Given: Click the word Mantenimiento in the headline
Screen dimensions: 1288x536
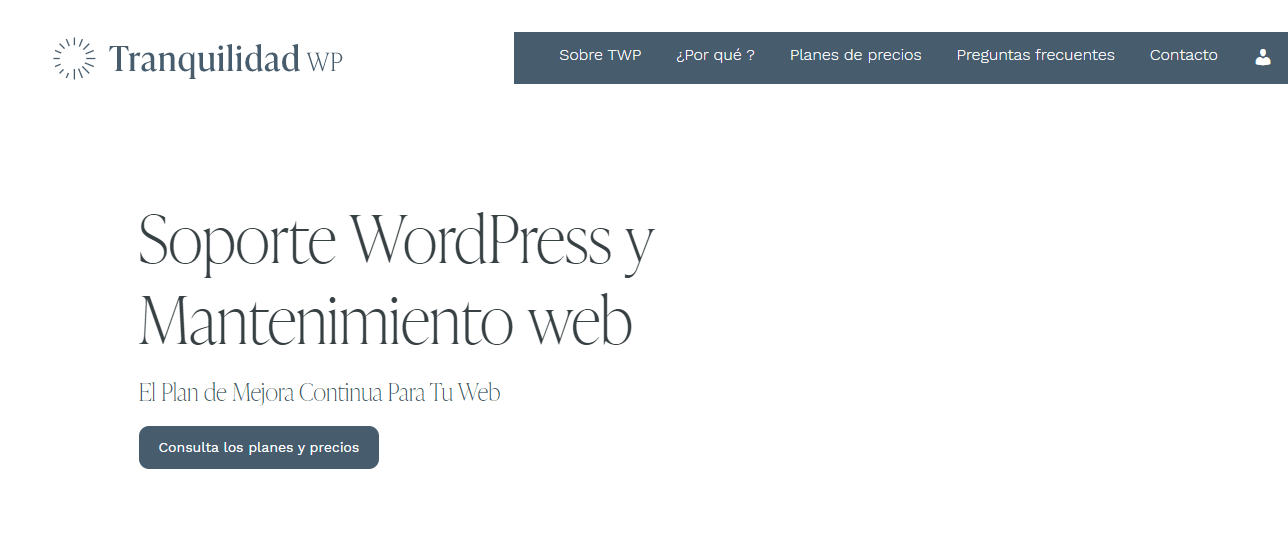Looking at the screenshot, I should click(x=325, y=322).
